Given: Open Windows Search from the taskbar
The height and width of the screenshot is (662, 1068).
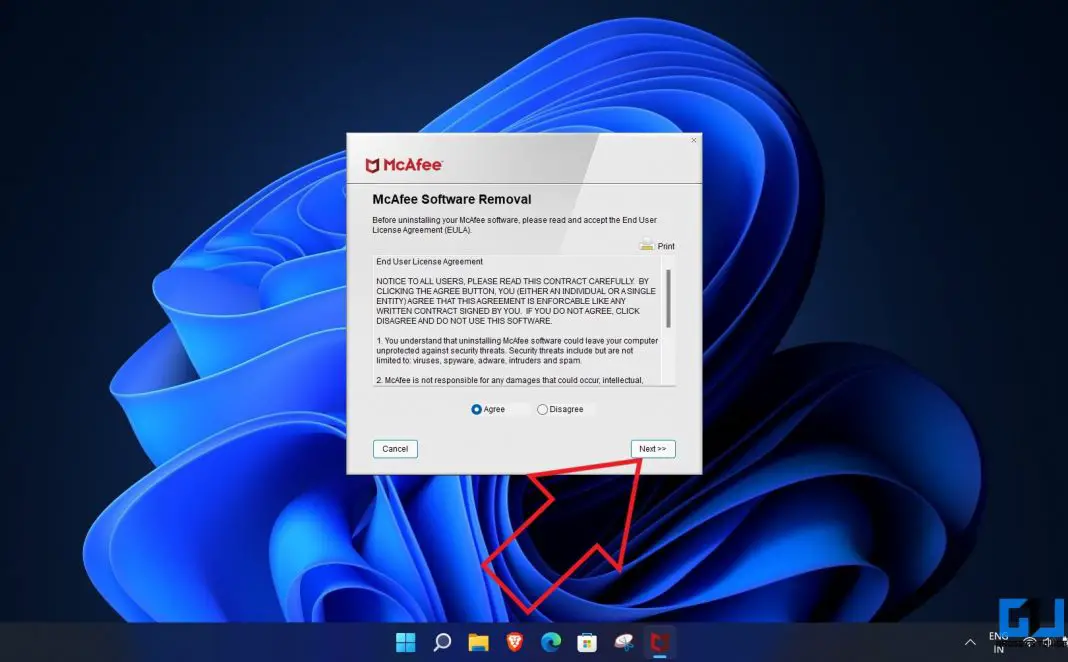Looking at the screenshot, I should (442, 642).
